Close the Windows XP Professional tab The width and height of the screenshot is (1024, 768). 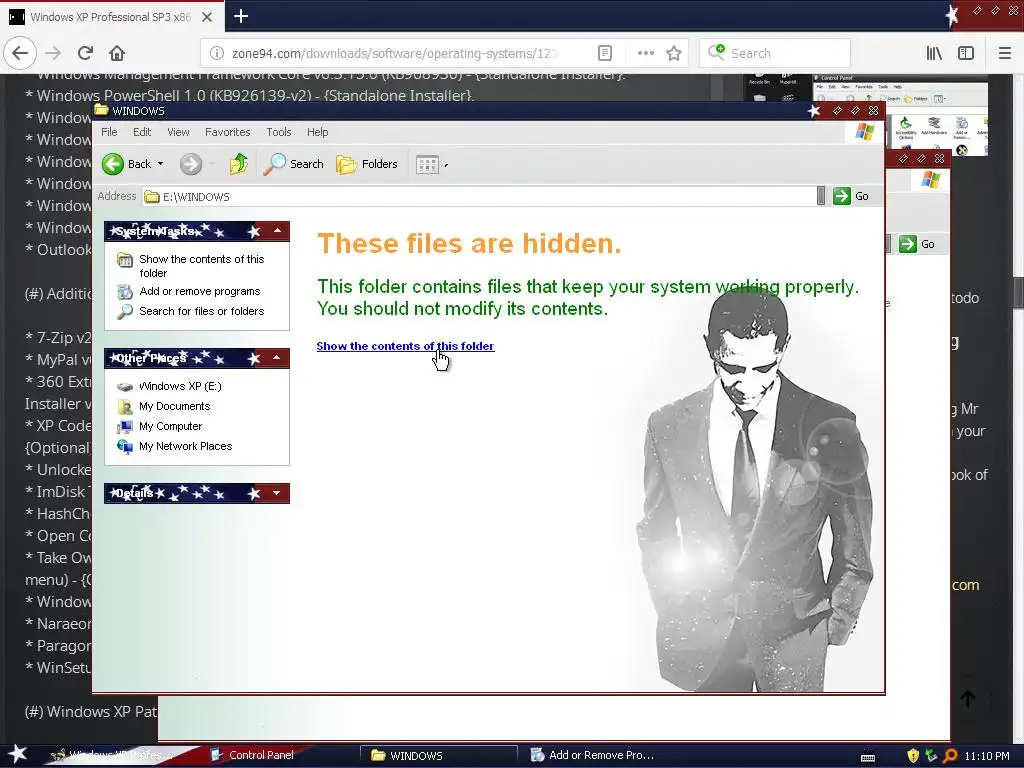click(x=206, y=17)
